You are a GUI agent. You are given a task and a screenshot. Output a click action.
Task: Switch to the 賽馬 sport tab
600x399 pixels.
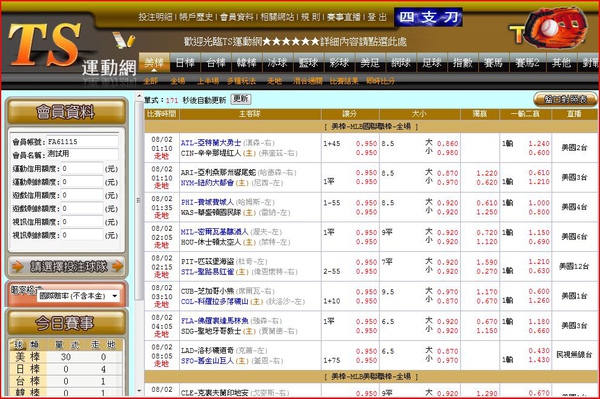coord(494,62)
